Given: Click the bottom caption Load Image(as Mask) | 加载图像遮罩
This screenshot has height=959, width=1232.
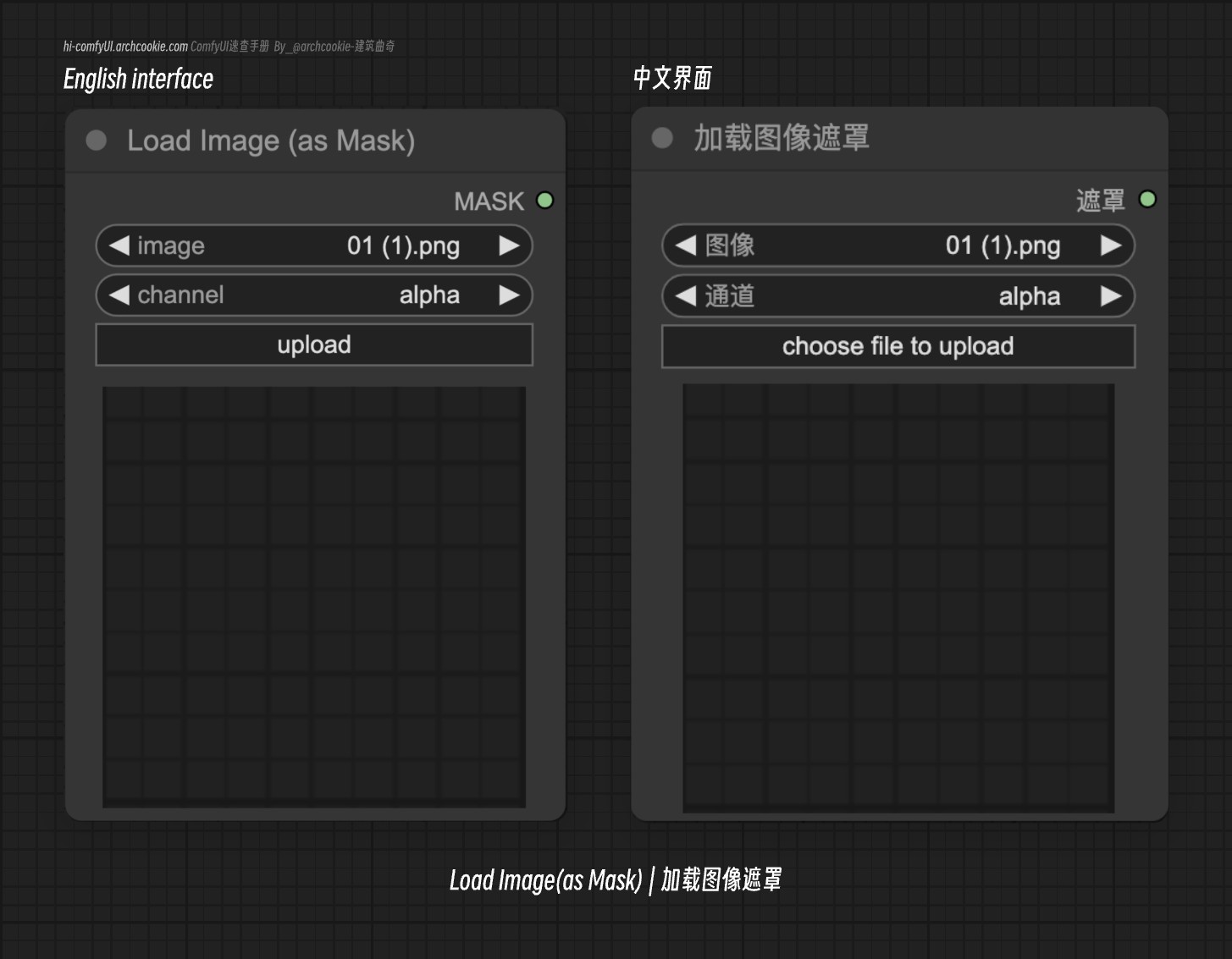Looking at the screenshot, I should tap(616, 880).
